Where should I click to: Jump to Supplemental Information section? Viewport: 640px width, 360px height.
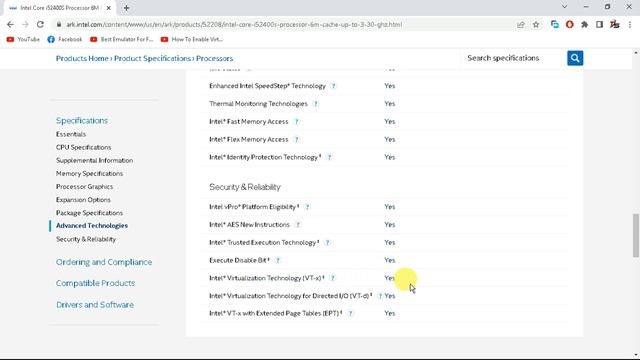[x=94, y=160]
